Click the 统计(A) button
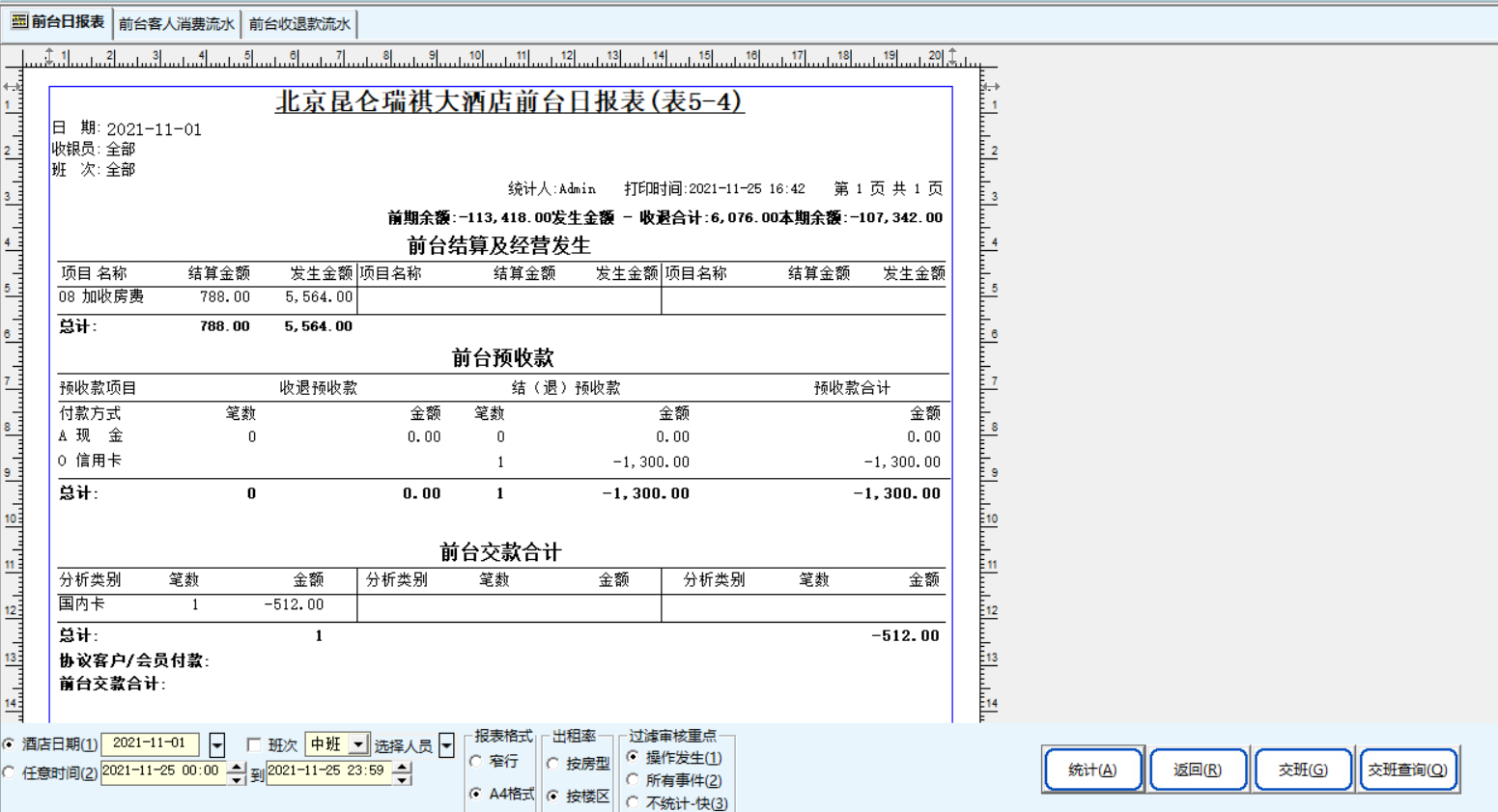1498x812 pixels. coord(1092,770)
